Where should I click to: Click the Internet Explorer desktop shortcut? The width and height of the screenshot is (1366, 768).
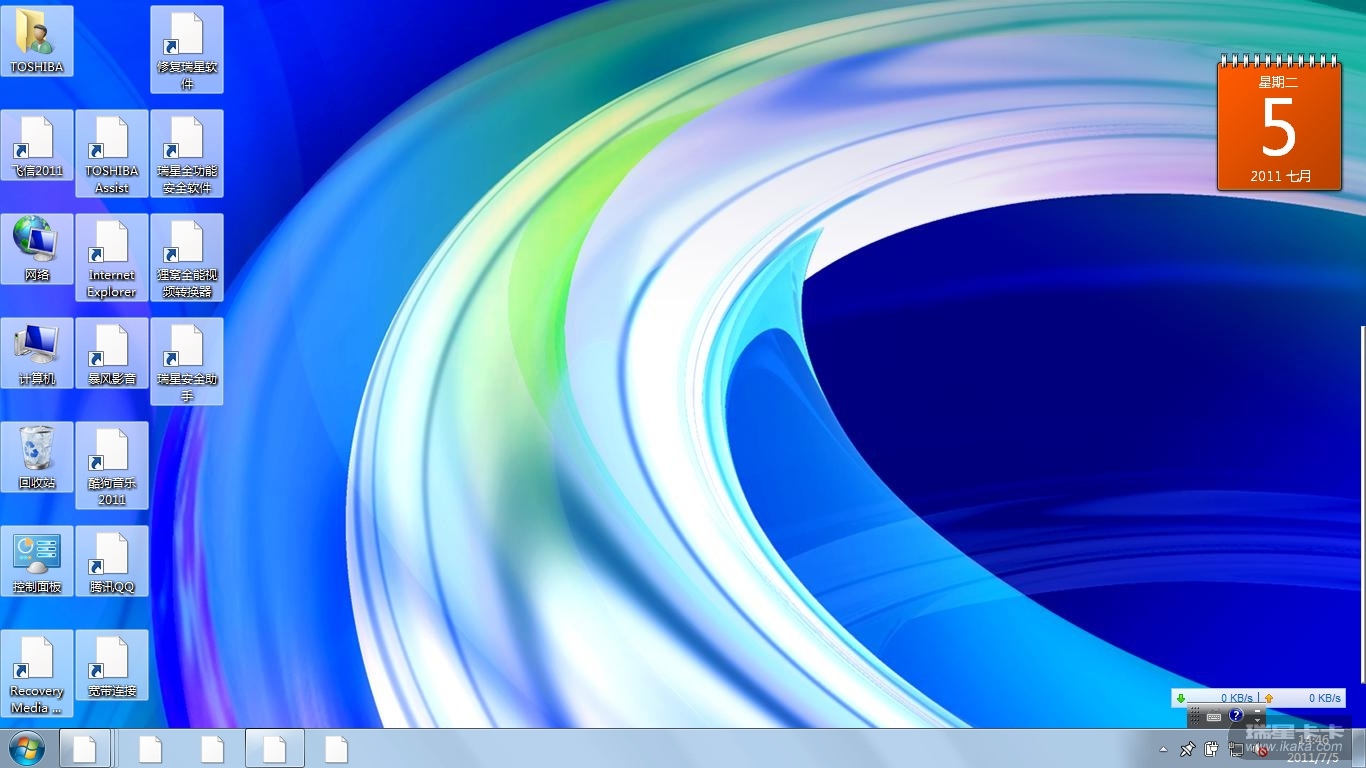[111, 256]
